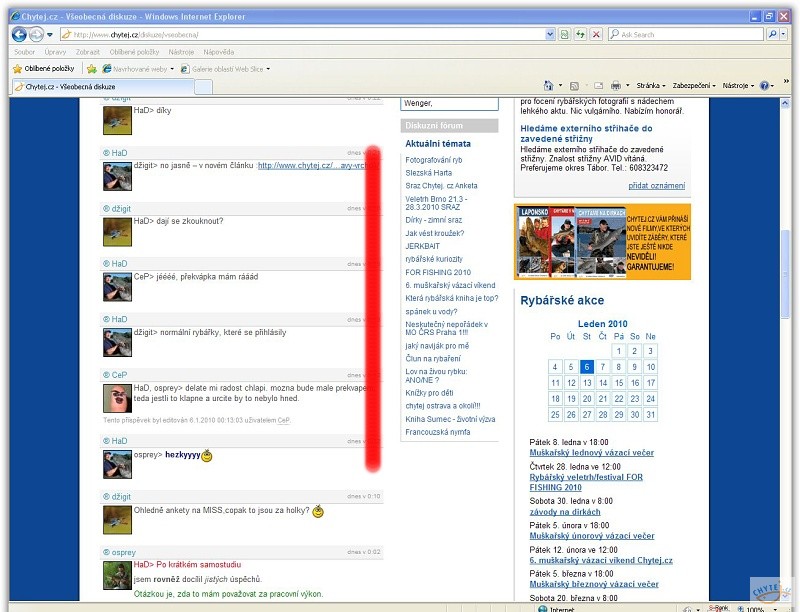This screenshot has height=612, width=800.
Task: Open a new blank tab
Action: (204, 87)
